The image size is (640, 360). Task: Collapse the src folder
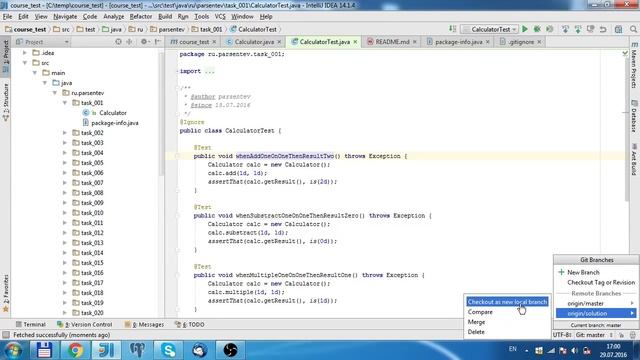coord(25,63)
